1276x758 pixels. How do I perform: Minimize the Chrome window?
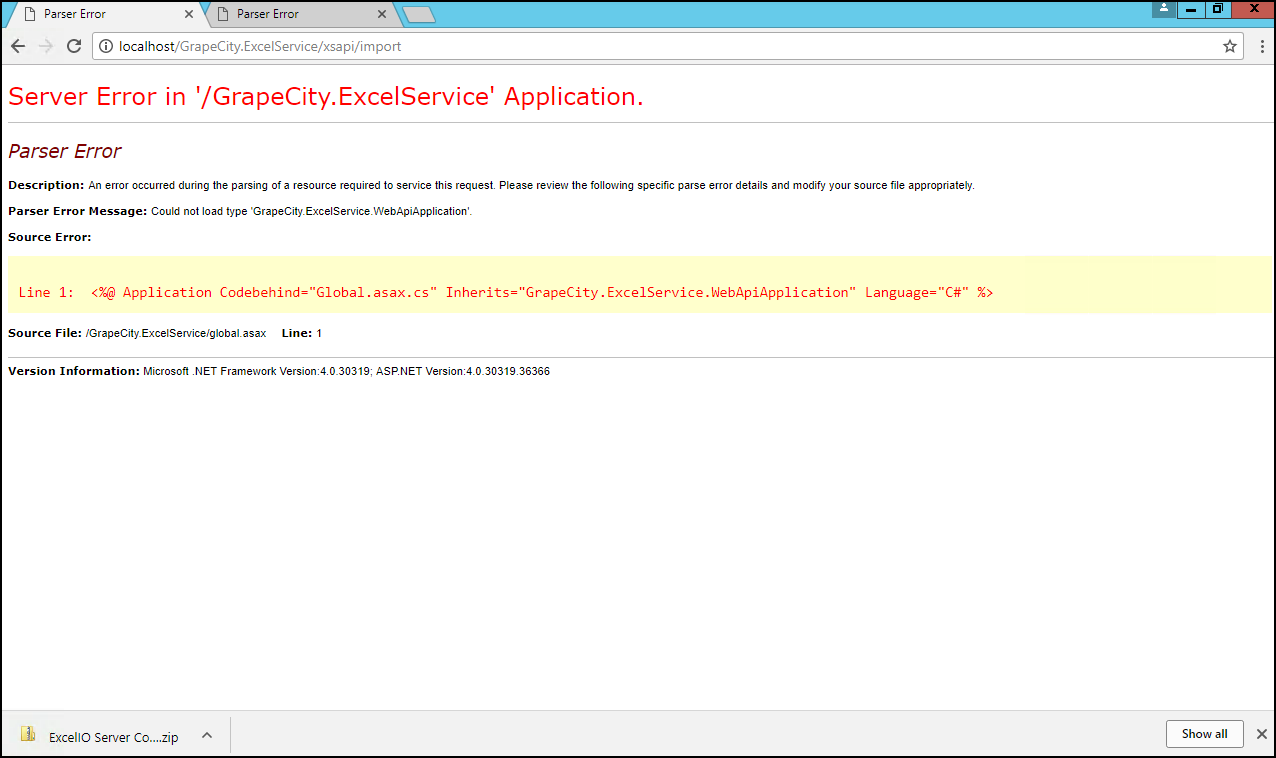pyautogui.click(x=1190, y=9)
